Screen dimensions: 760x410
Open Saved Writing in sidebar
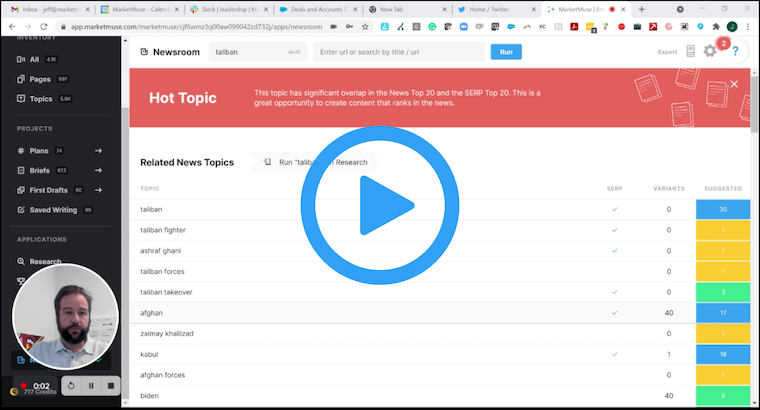[54, 210]
